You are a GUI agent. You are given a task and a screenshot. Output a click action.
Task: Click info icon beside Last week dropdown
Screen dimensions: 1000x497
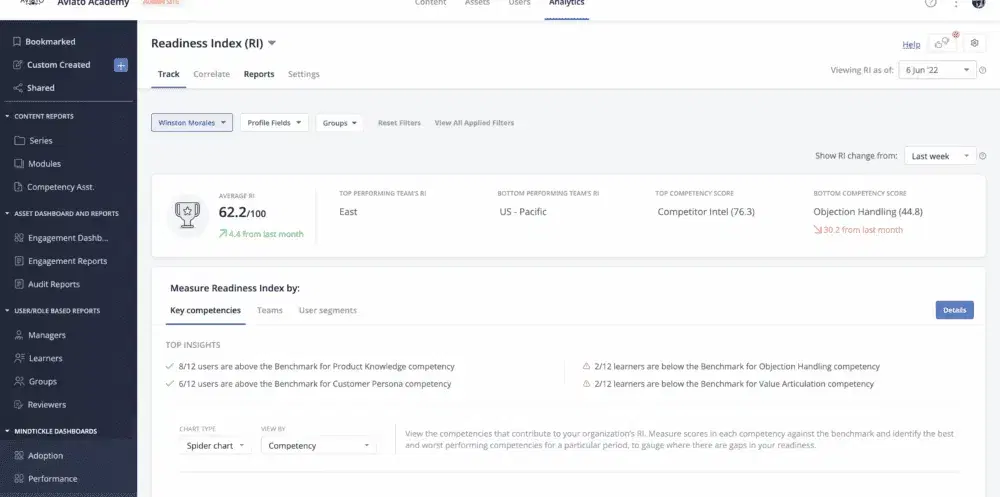click(983, 156)
